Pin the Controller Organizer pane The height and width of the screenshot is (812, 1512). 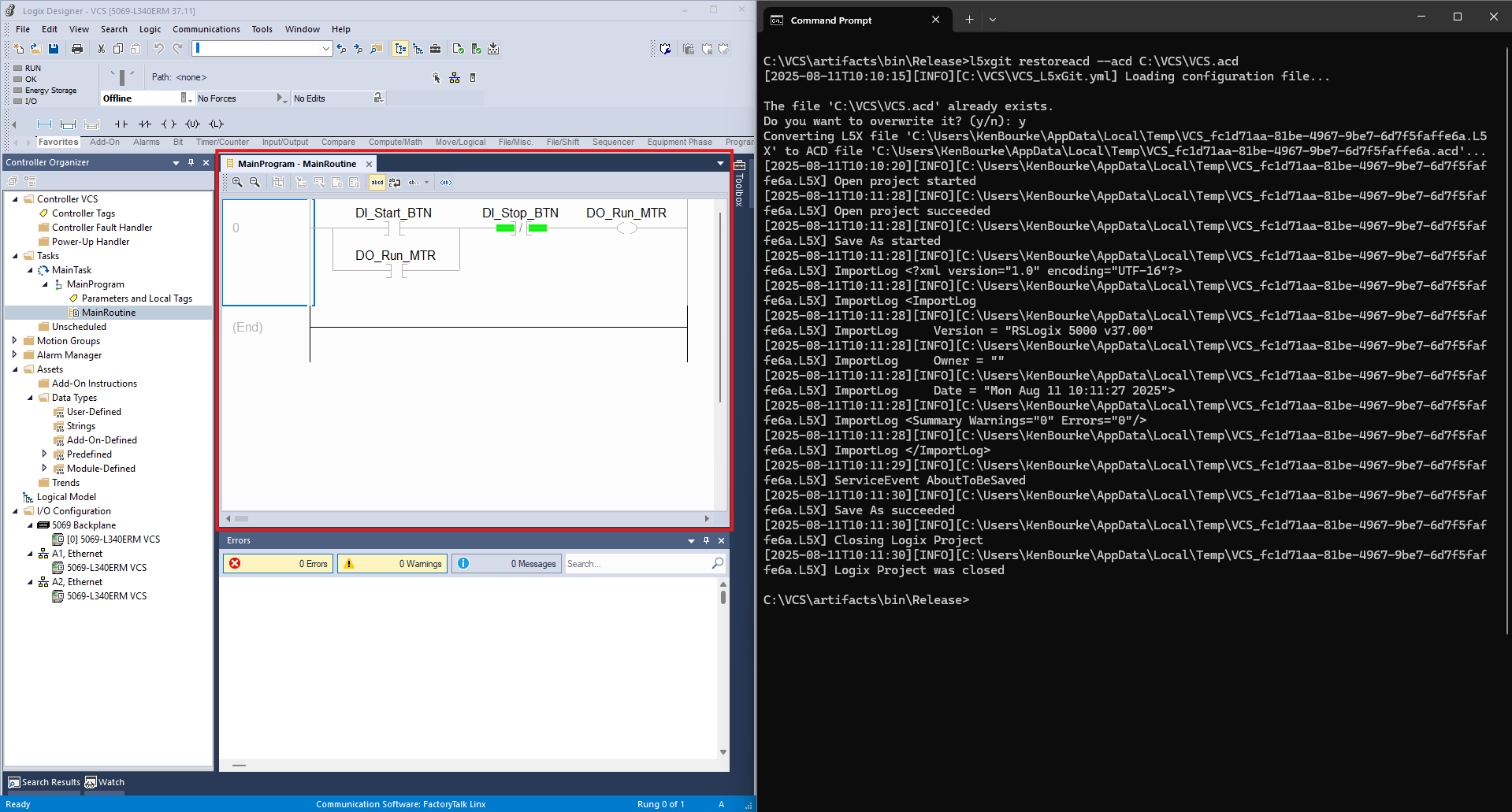(x=191, y=163)
